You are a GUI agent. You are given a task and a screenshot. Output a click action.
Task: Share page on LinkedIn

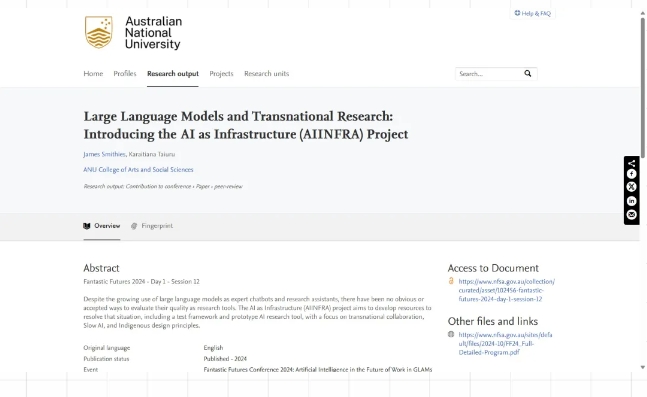tap(631, 201)
